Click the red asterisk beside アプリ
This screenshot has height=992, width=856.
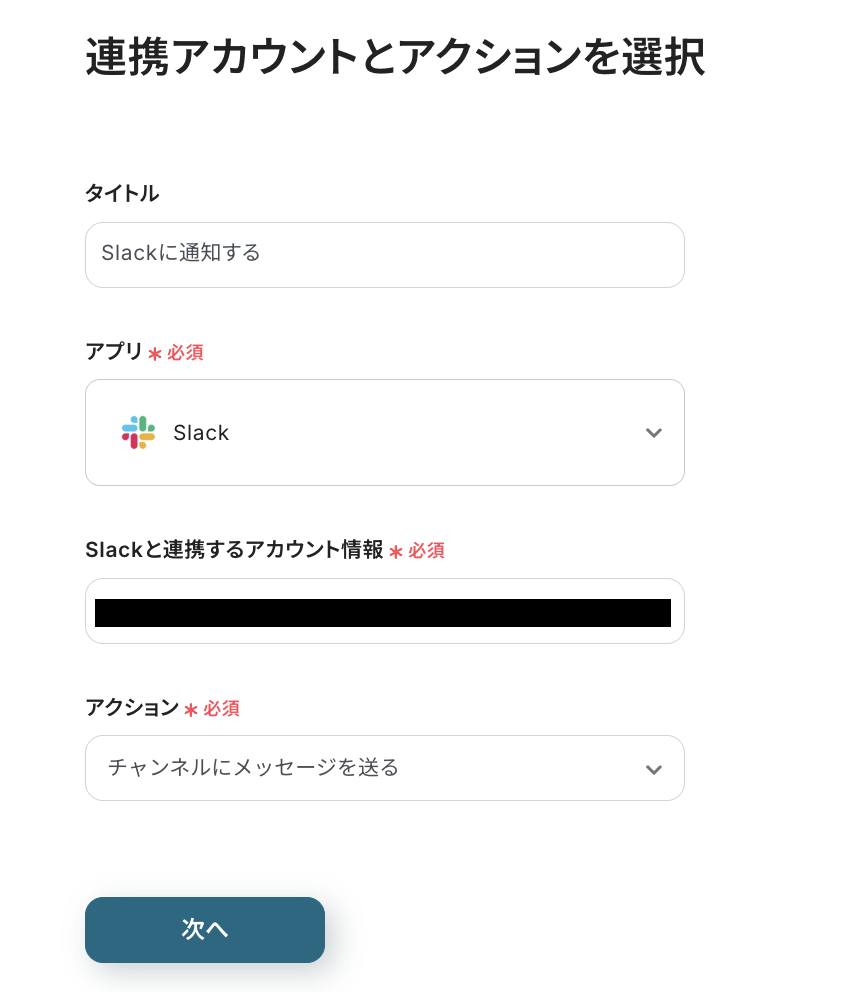point(155,354)
